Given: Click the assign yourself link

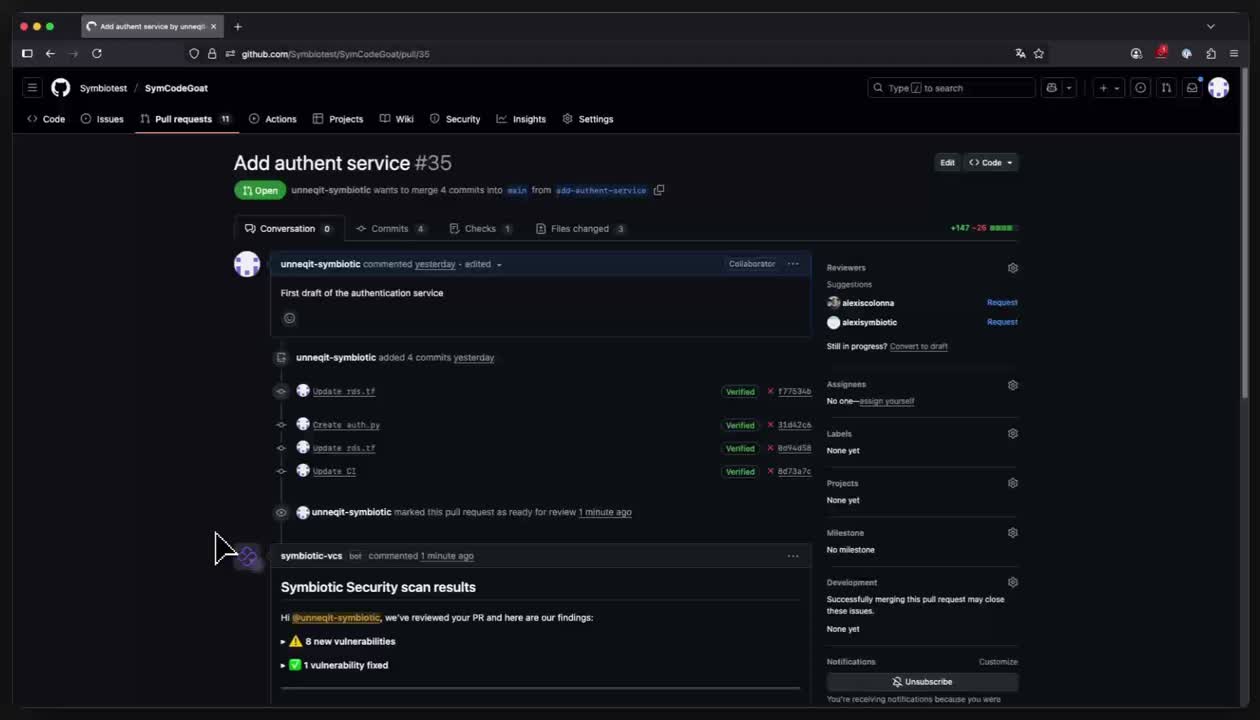Looking at the screenshot, I should [887, 401].
